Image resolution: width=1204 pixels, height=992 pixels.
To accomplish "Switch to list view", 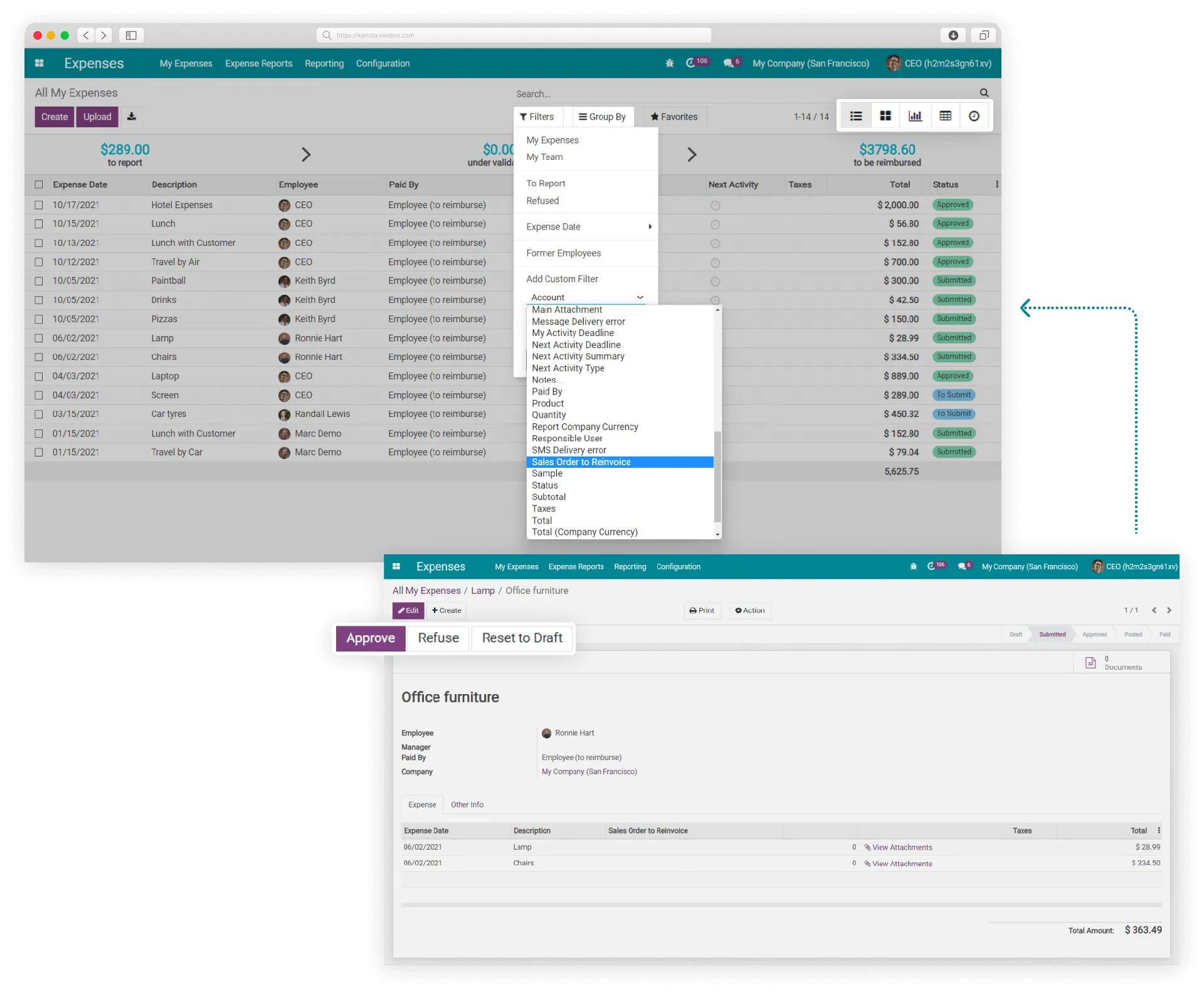I will pos(856,116).
